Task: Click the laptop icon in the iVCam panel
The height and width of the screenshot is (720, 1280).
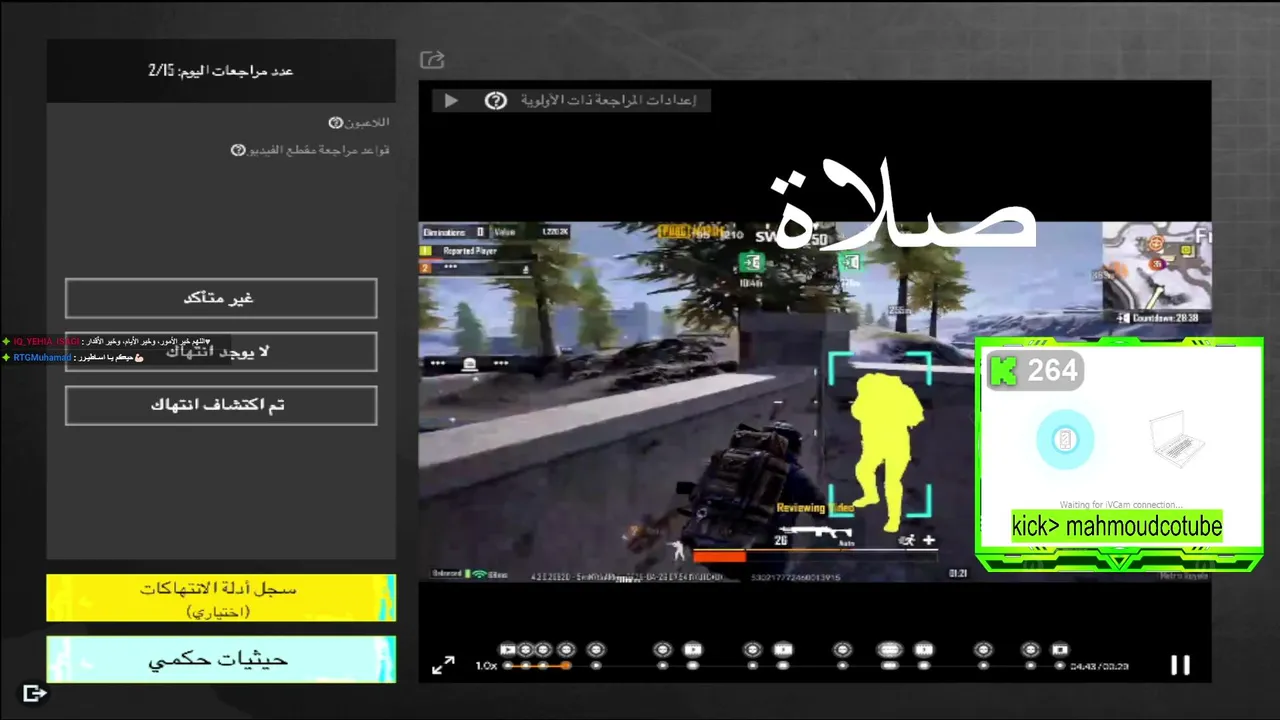Action: (1176, 441)
